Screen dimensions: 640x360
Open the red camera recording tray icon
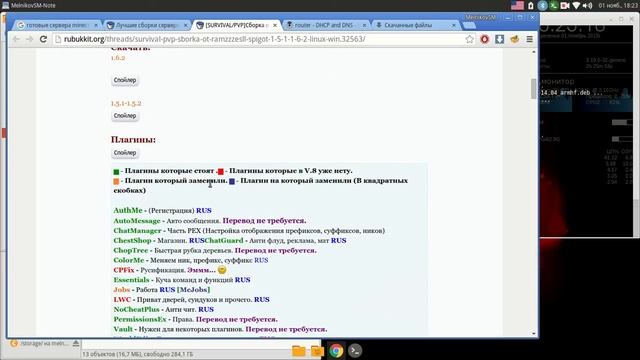pos(564,5)
